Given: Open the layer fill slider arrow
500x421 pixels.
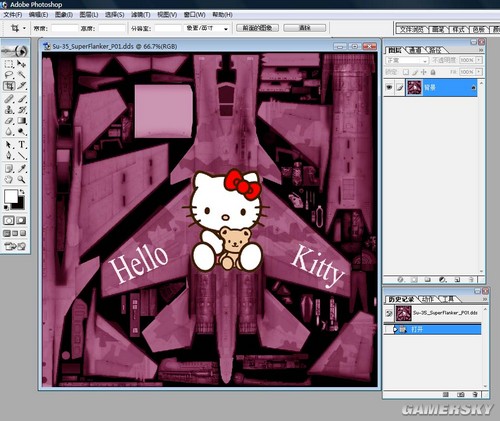Looking at the screenshot, I should 479,72.
